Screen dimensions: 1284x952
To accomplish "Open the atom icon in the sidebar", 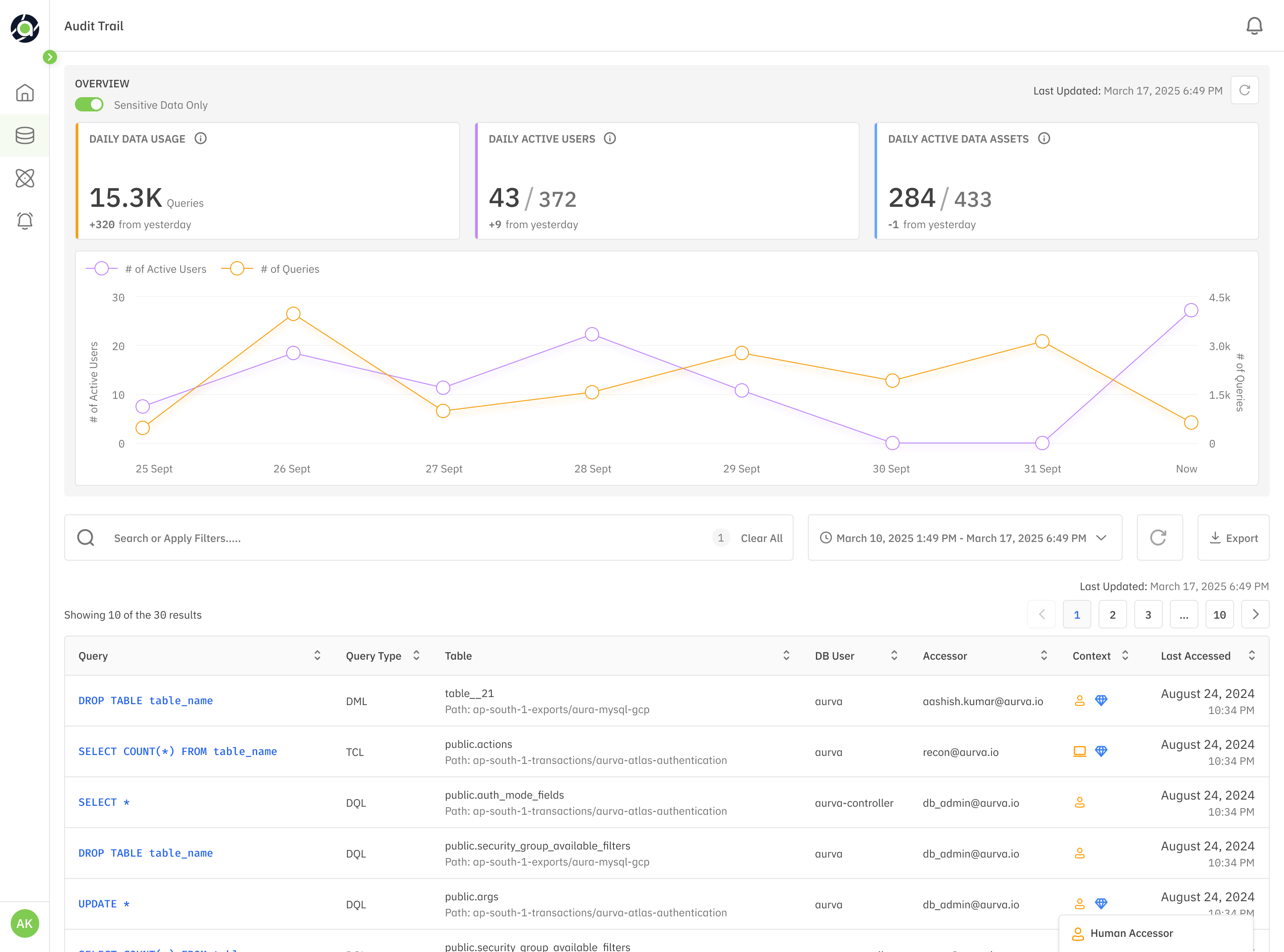I will 25,178.
